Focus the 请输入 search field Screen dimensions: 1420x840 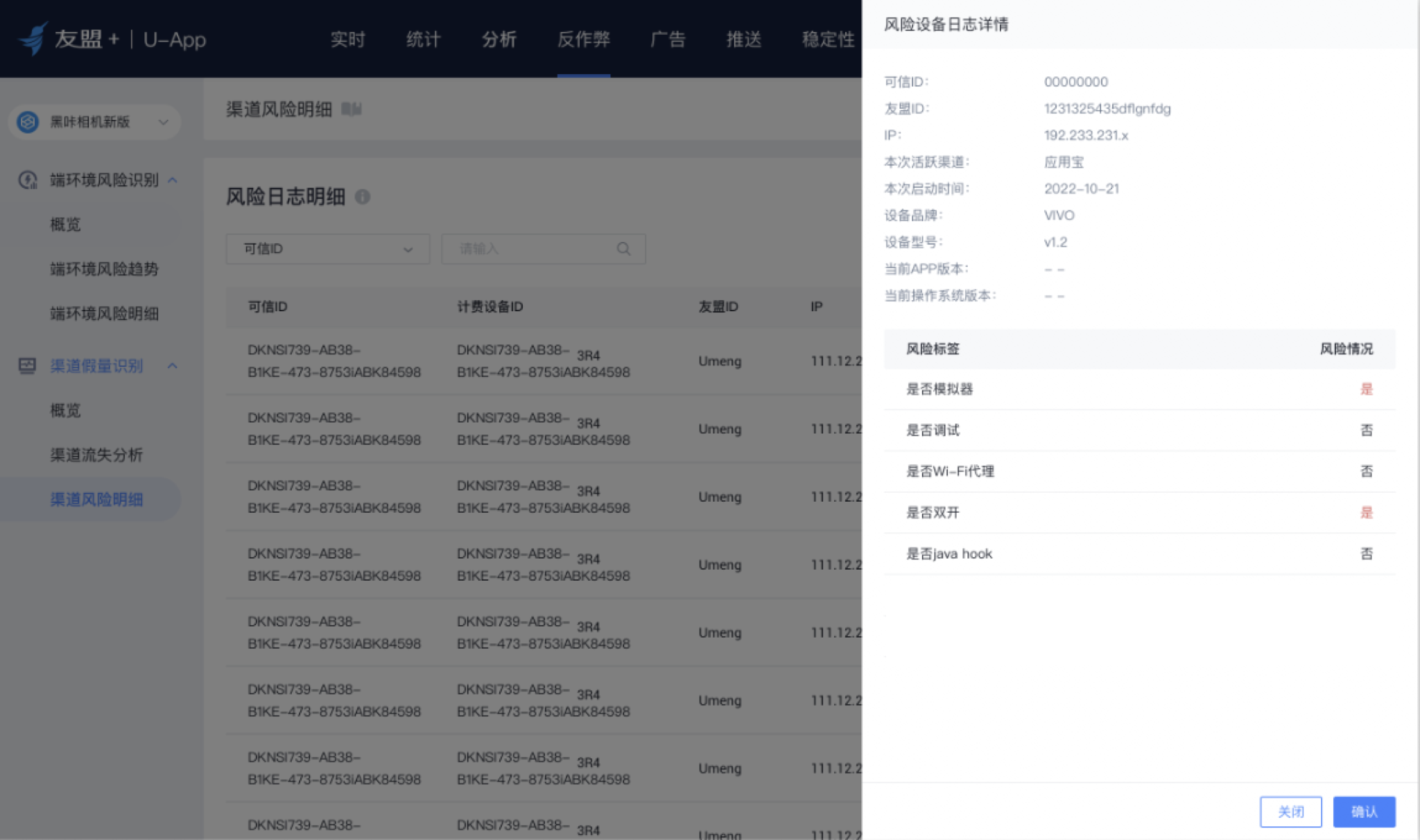coord(544,249)
